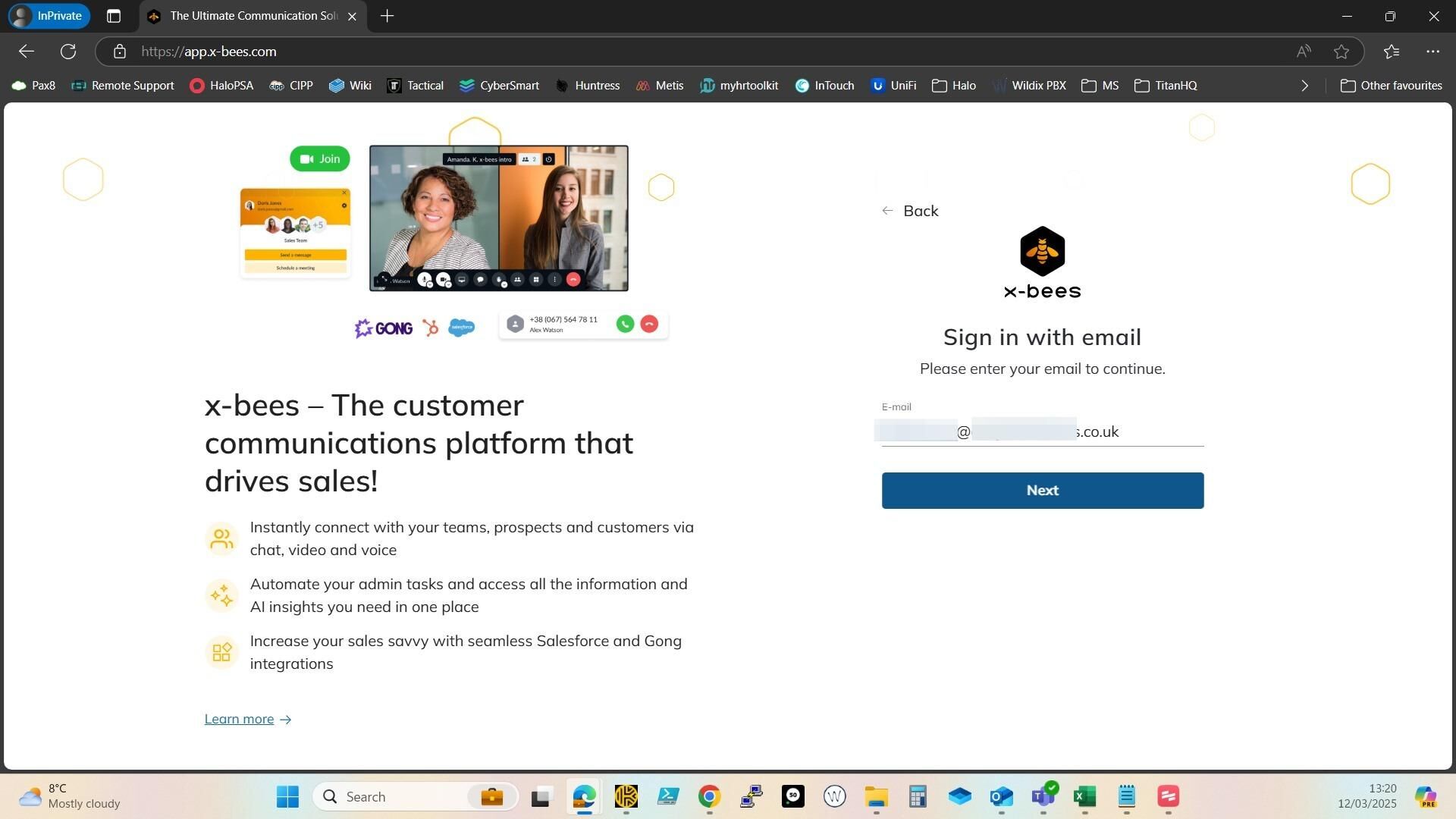Viewport: 1456px width, 819px height.
Task: Open the tab actions menu icon
Action: click(x=114, y=16)
